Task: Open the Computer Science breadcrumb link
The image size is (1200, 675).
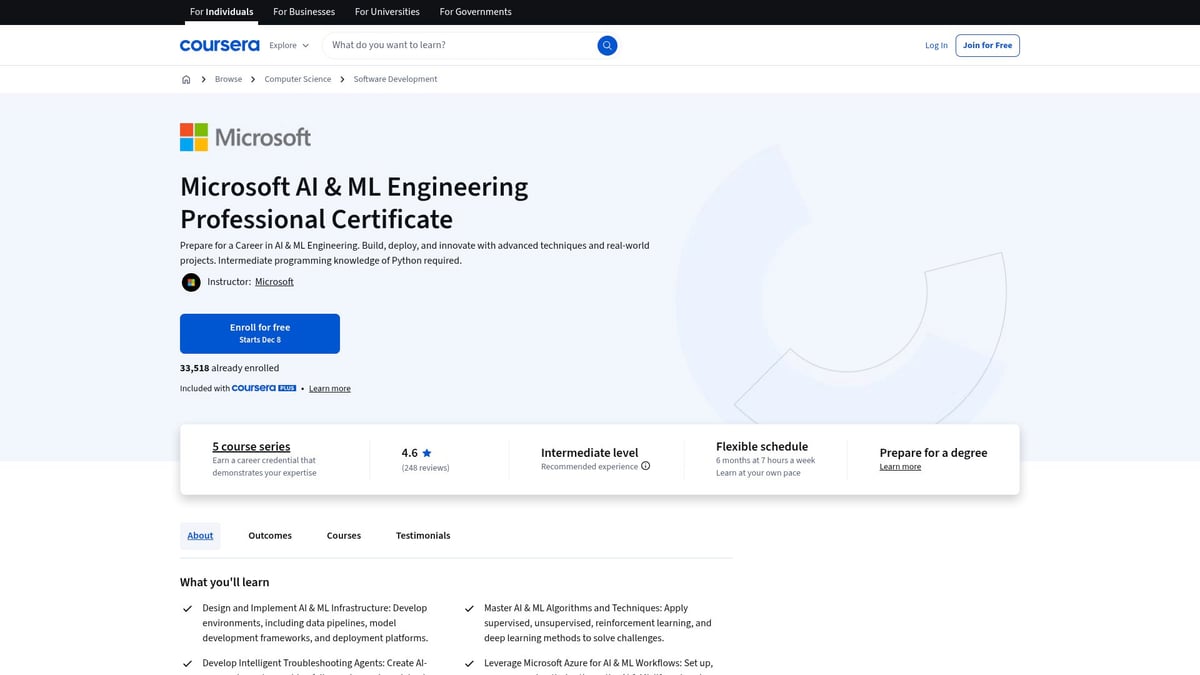Action: (297, 79)
